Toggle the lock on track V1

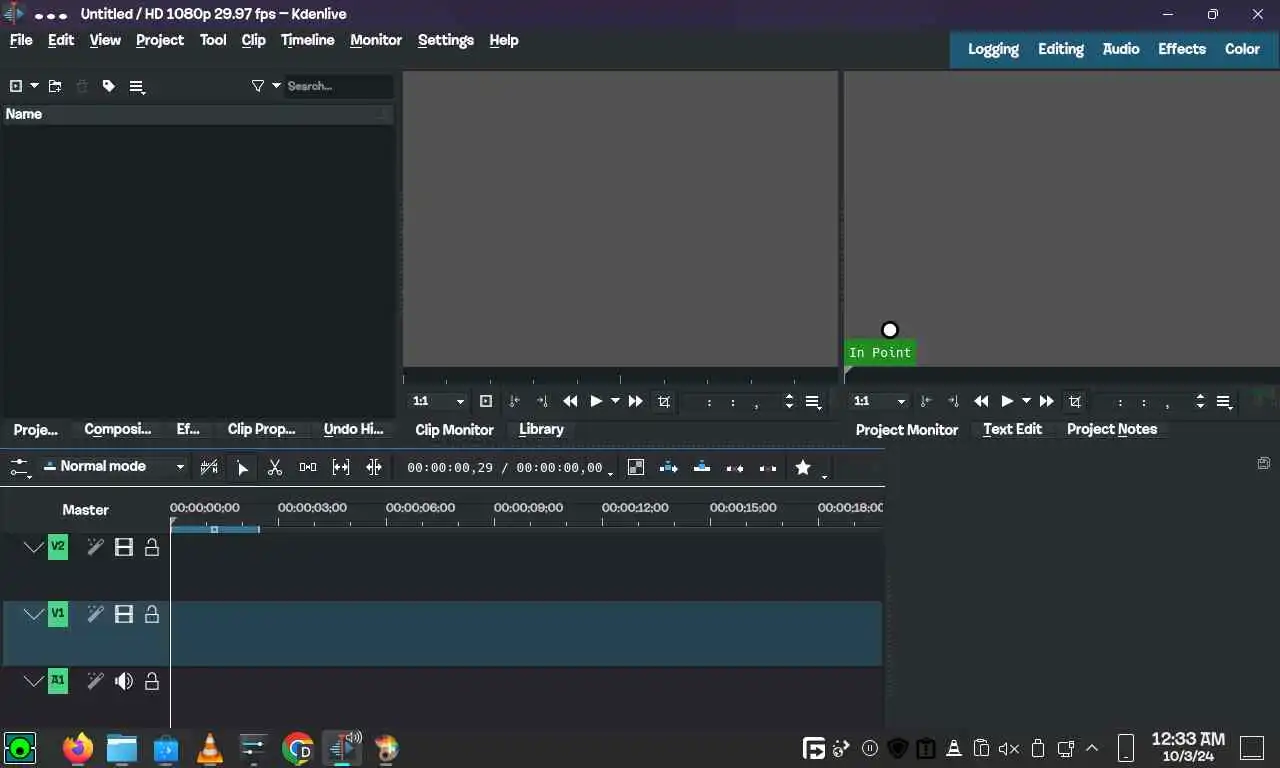pyautogui.click(x=152, y=614)
